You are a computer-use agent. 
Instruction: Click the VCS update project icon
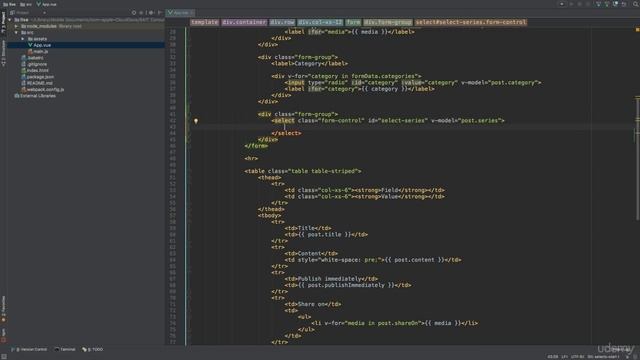tap(599, 4)
